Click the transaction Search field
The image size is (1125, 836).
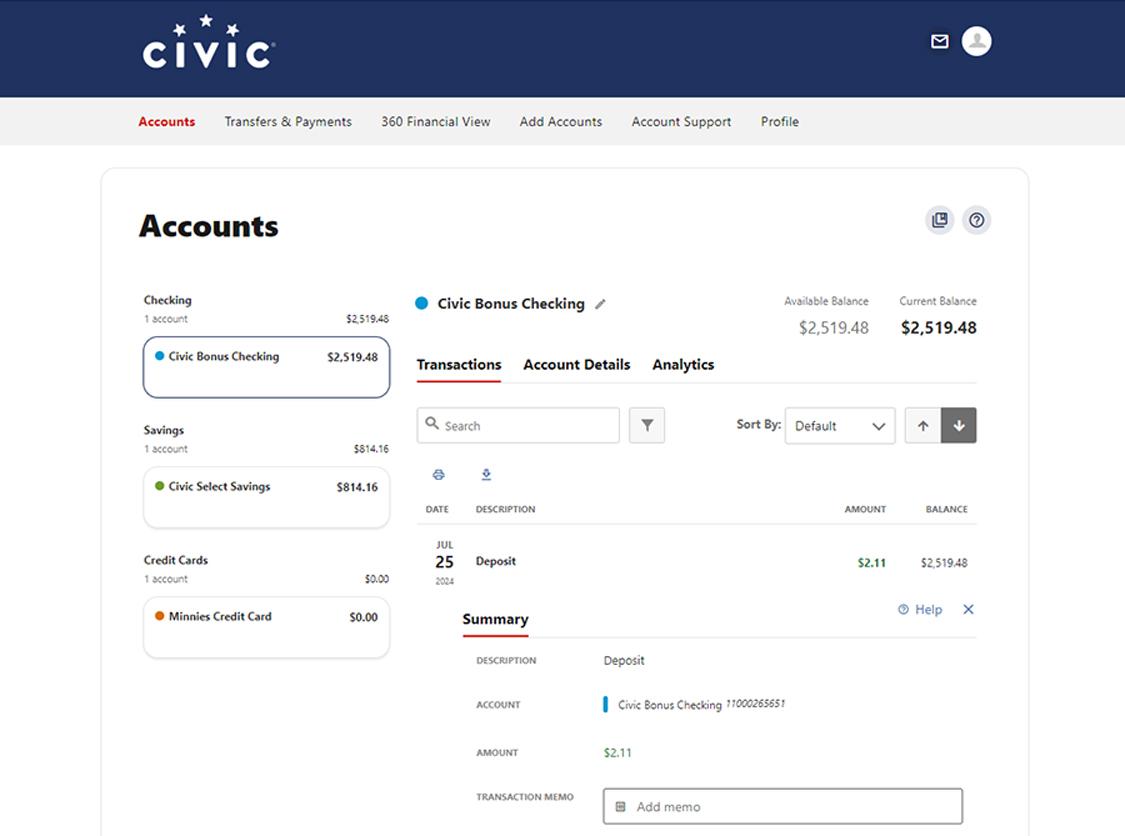tap(518, 426)
